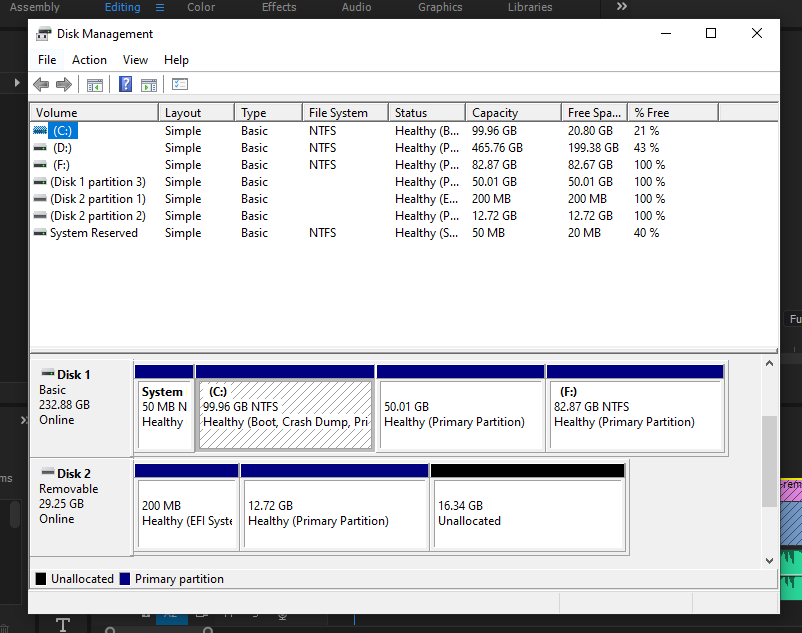The image size is (802, 633).
Task: Click the Disk 1 Basic label panel
Action: [81, 408]
